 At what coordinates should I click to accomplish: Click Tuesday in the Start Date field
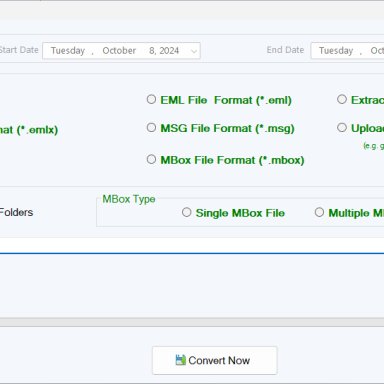(x=68, y=51)
